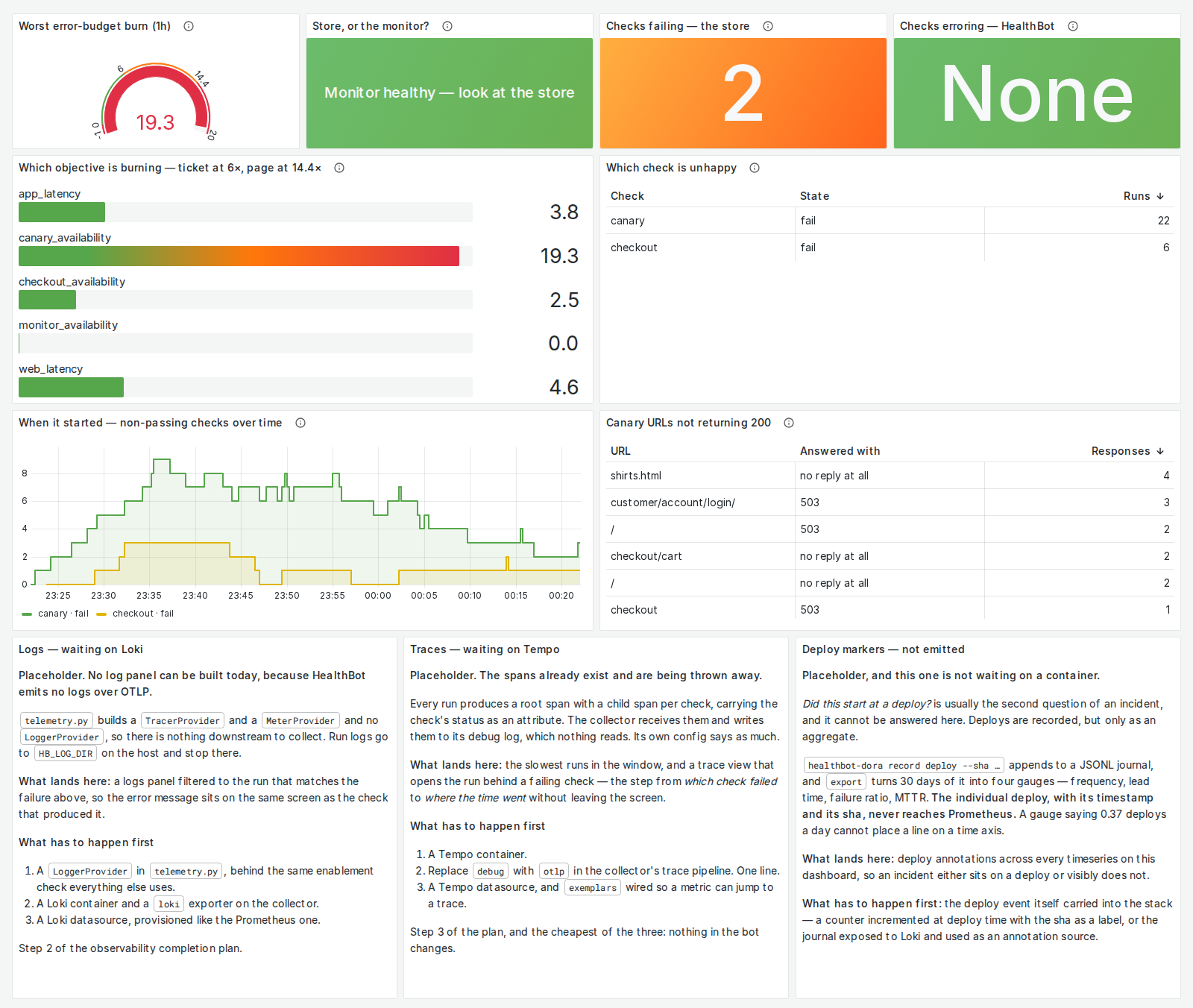
Task: Click the 3.8 value for app_latency
Action: click(564, 212)
